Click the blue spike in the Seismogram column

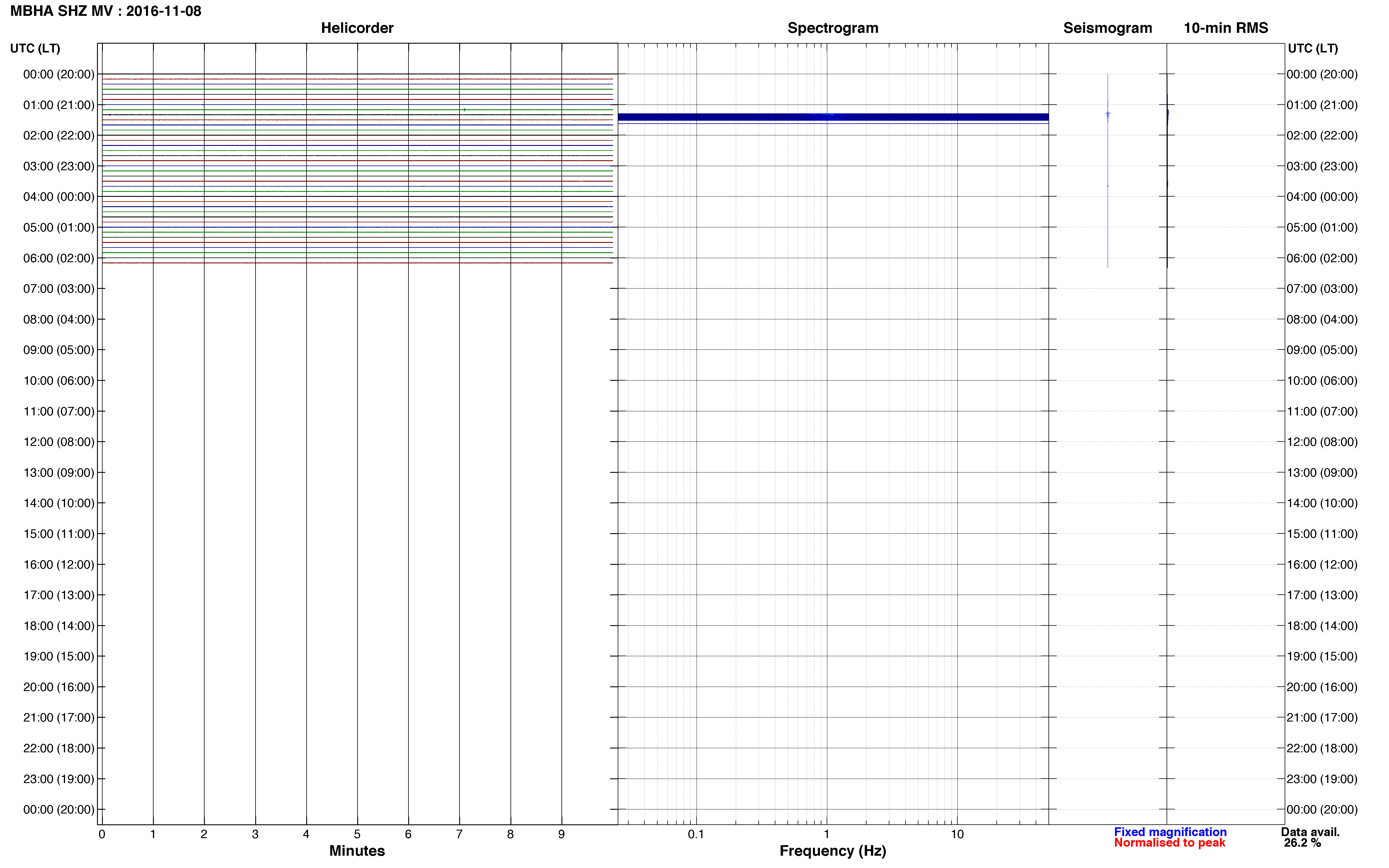(1108, 114)
